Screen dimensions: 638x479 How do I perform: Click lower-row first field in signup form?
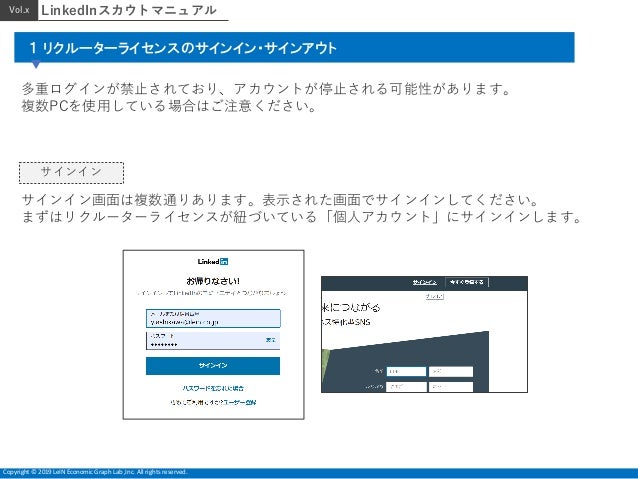[406, 387]
